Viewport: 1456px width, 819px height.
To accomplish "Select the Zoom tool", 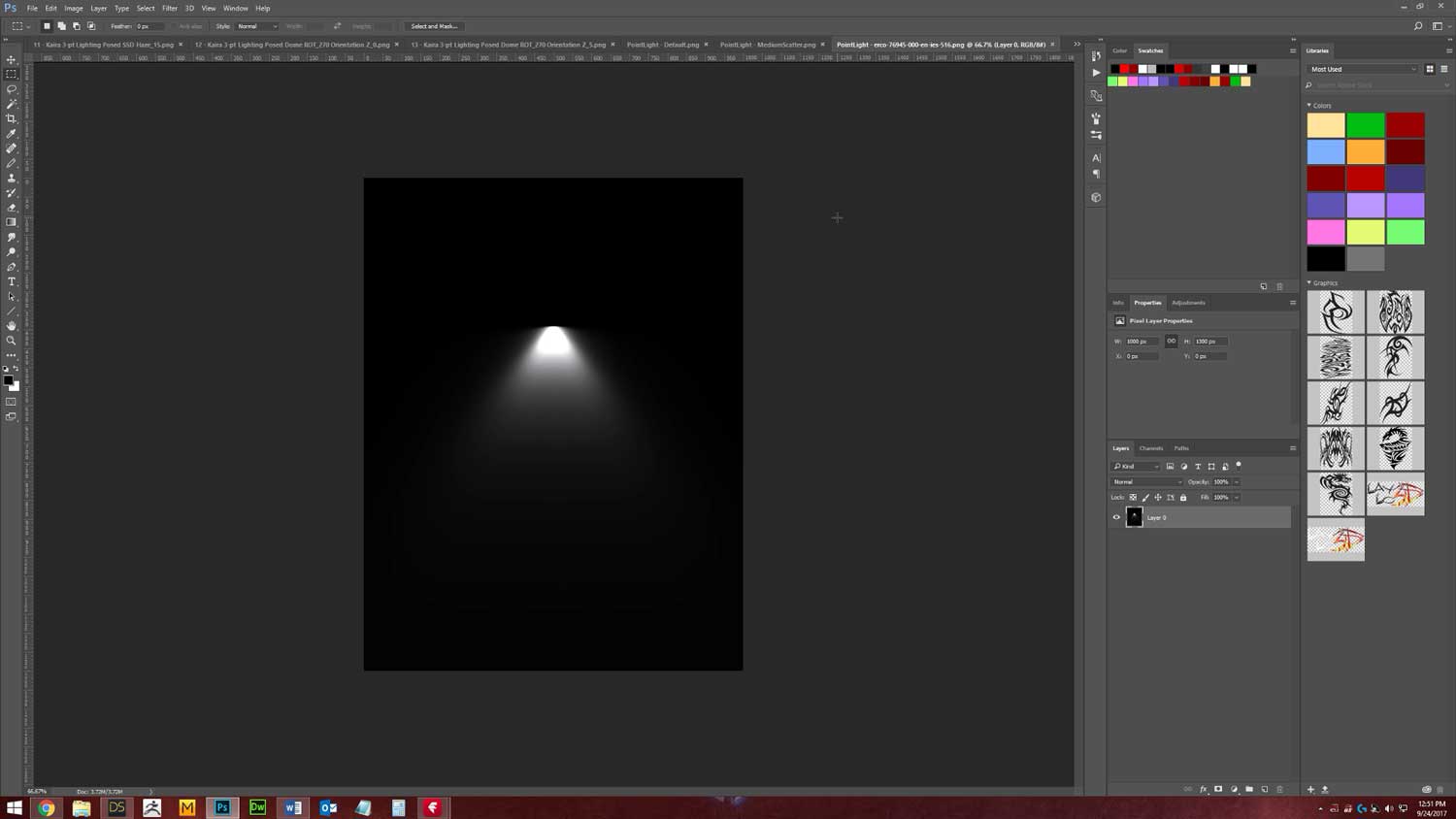I will (12, 341).
